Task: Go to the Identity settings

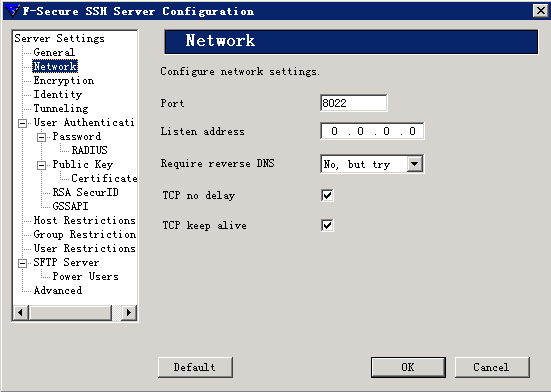Action: [x=58, y=94]
